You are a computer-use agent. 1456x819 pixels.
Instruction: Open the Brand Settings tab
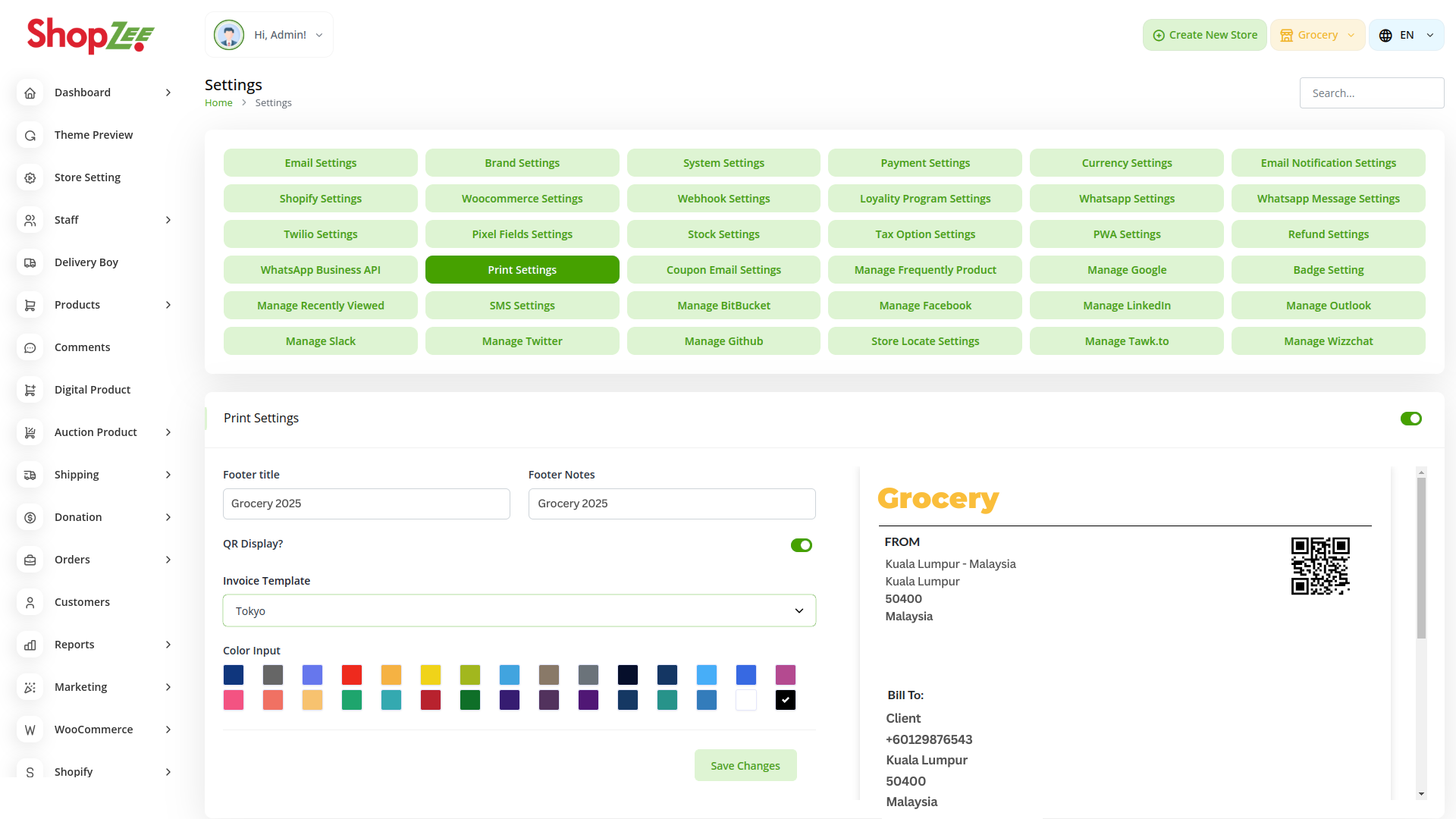click(x=522, y=163)
